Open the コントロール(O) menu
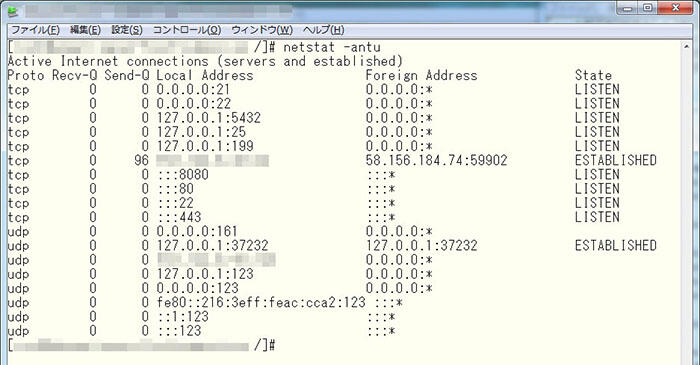Image resolution: width=700 pixels, height=365 pixels. tap(187, 30)
